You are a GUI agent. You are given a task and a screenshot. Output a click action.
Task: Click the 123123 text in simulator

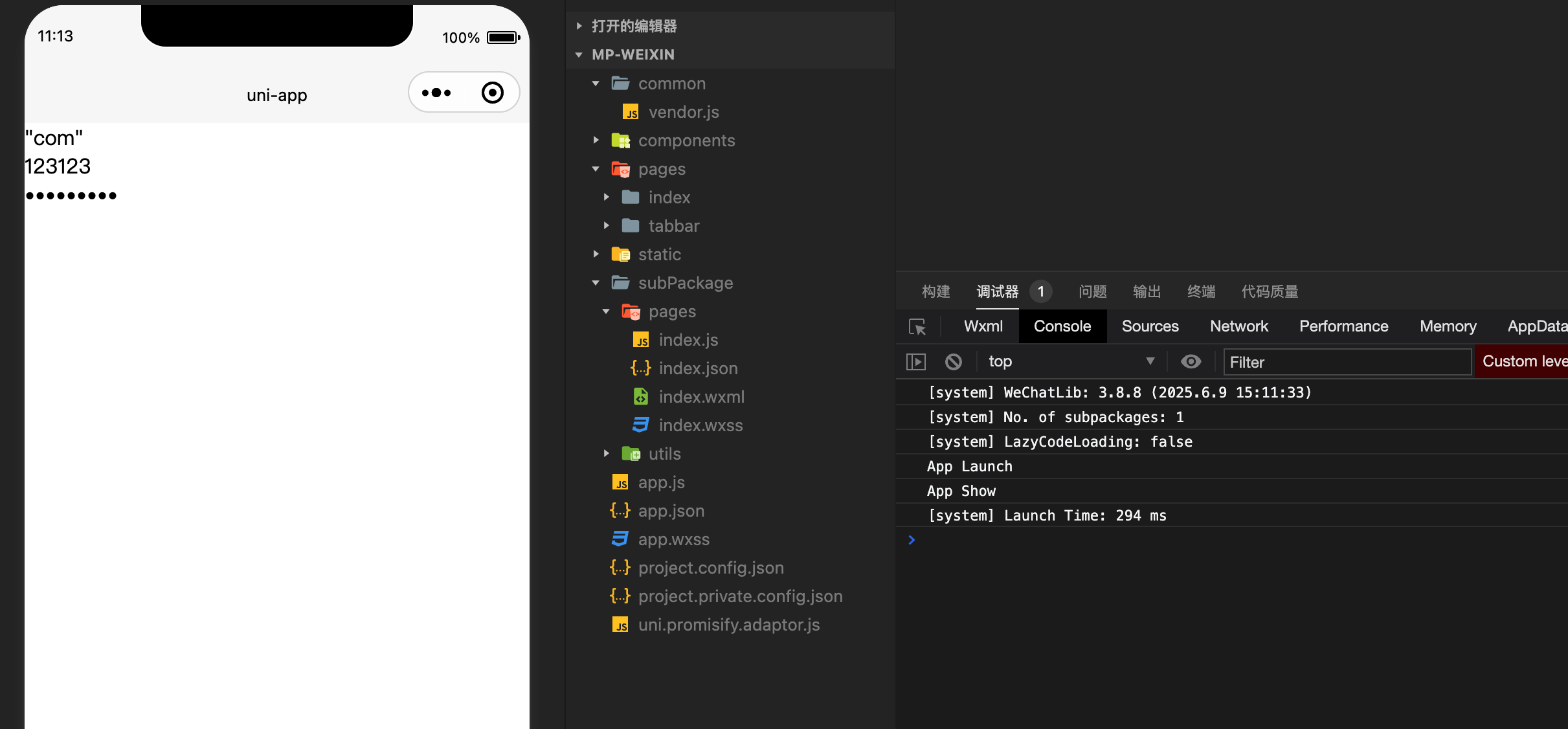click(58, 166)
